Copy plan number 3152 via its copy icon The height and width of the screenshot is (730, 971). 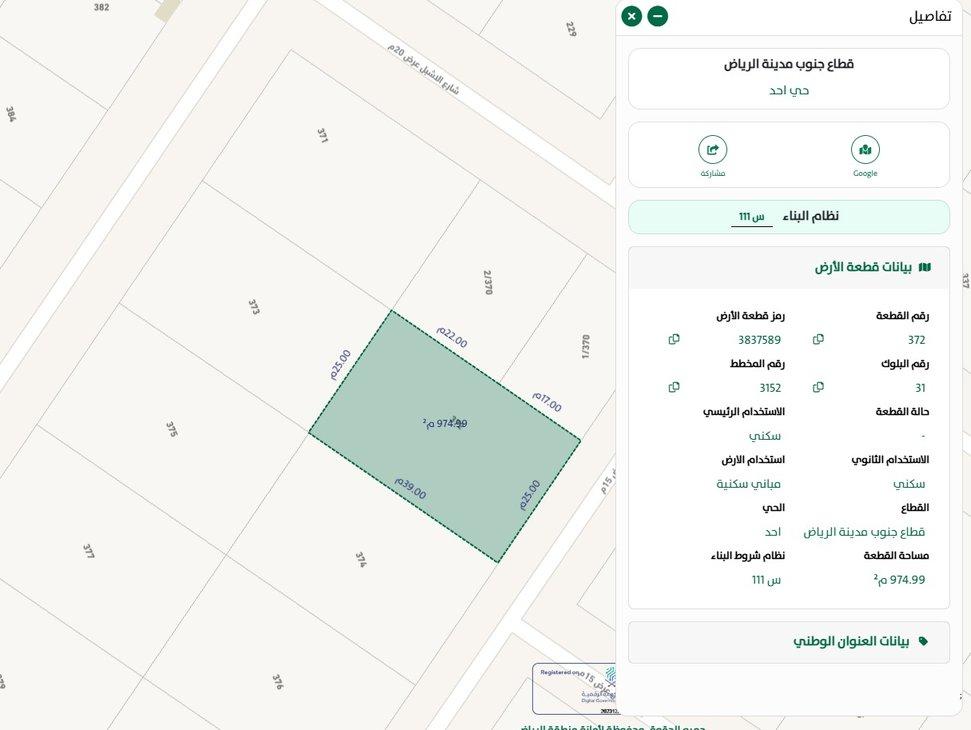click(x=674, y=387)
